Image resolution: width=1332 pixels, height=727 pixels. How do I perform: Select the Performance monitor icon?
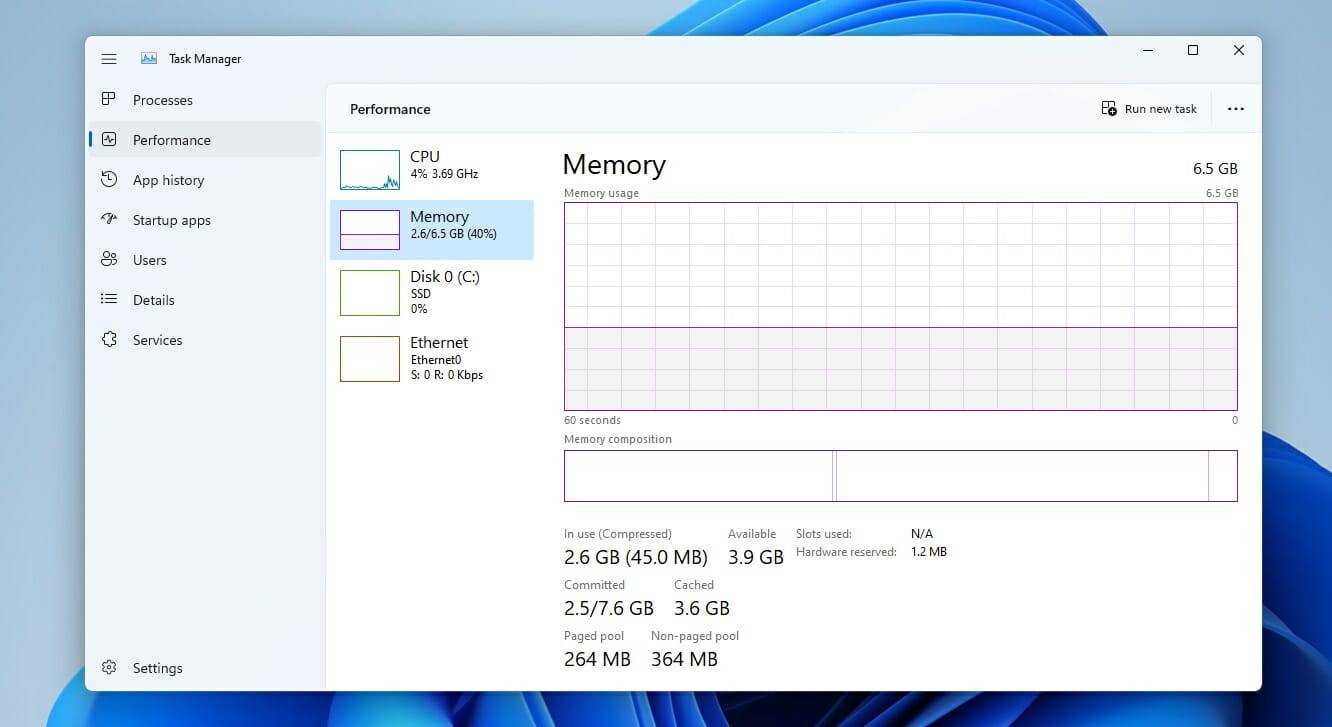(x=109, y=140)
